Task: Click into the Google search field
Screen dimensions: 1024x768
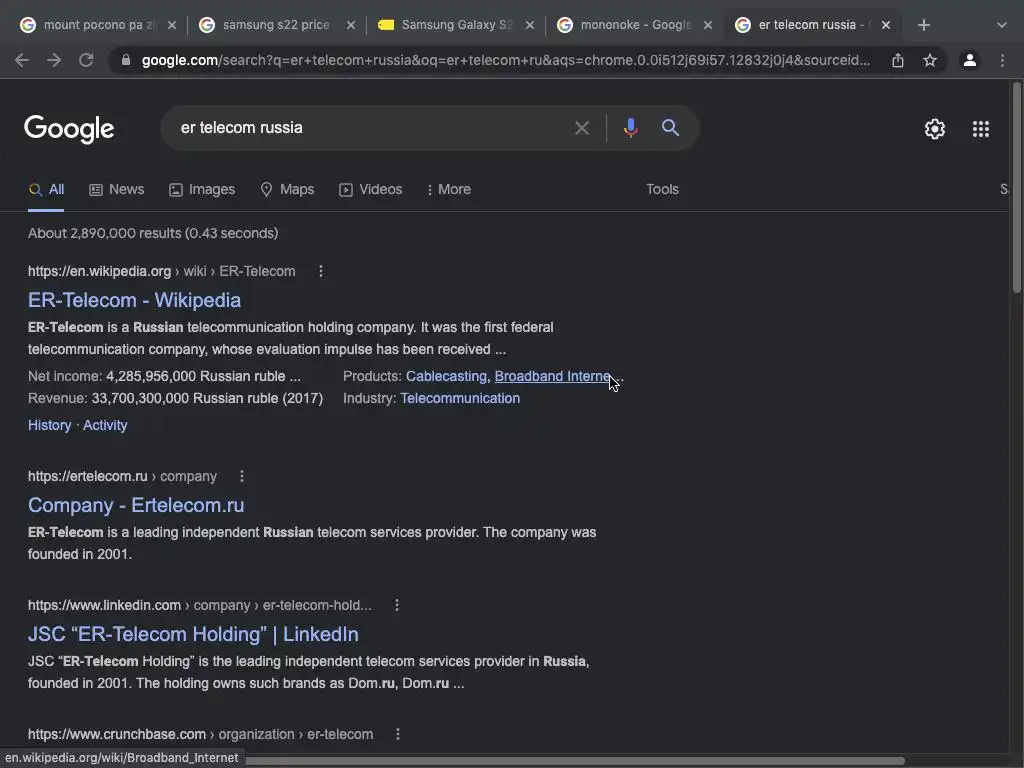Action: click(372, 128)
